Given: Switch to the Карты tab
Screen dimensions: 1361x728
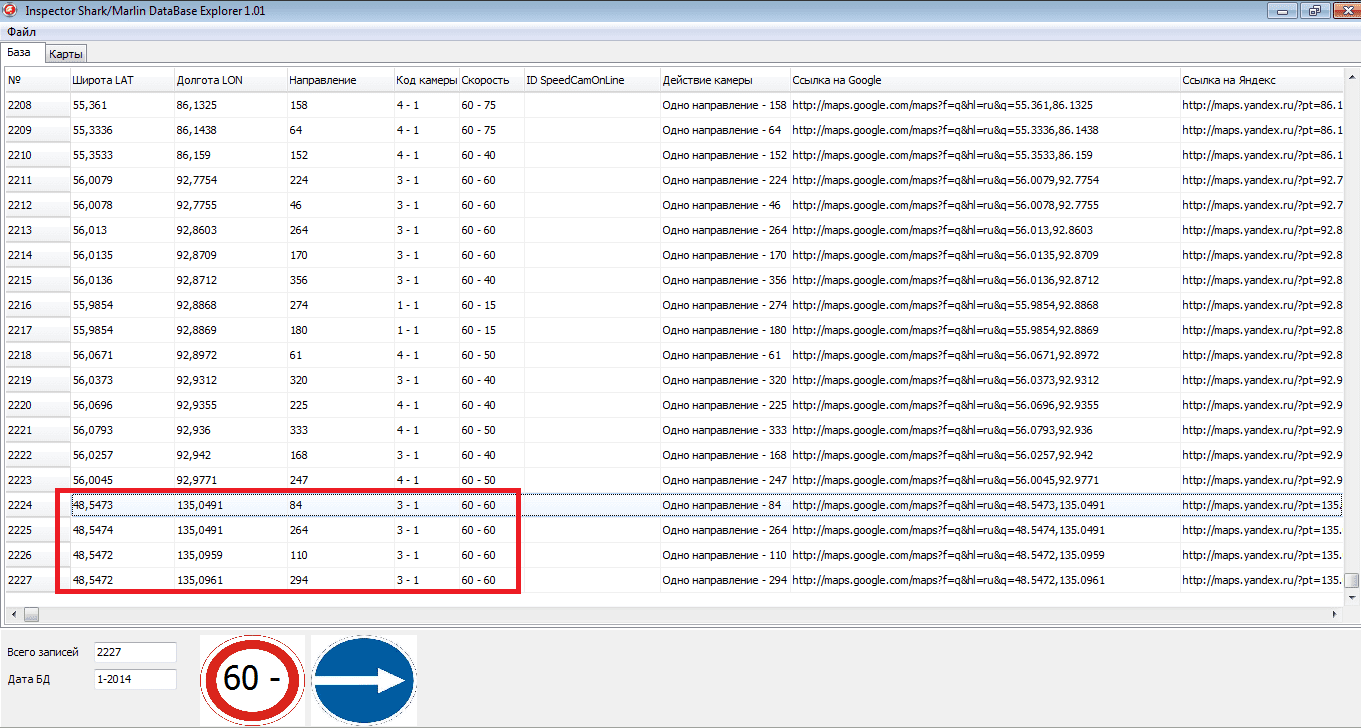Looking at the screenshot, I should [x=66, y=54].
